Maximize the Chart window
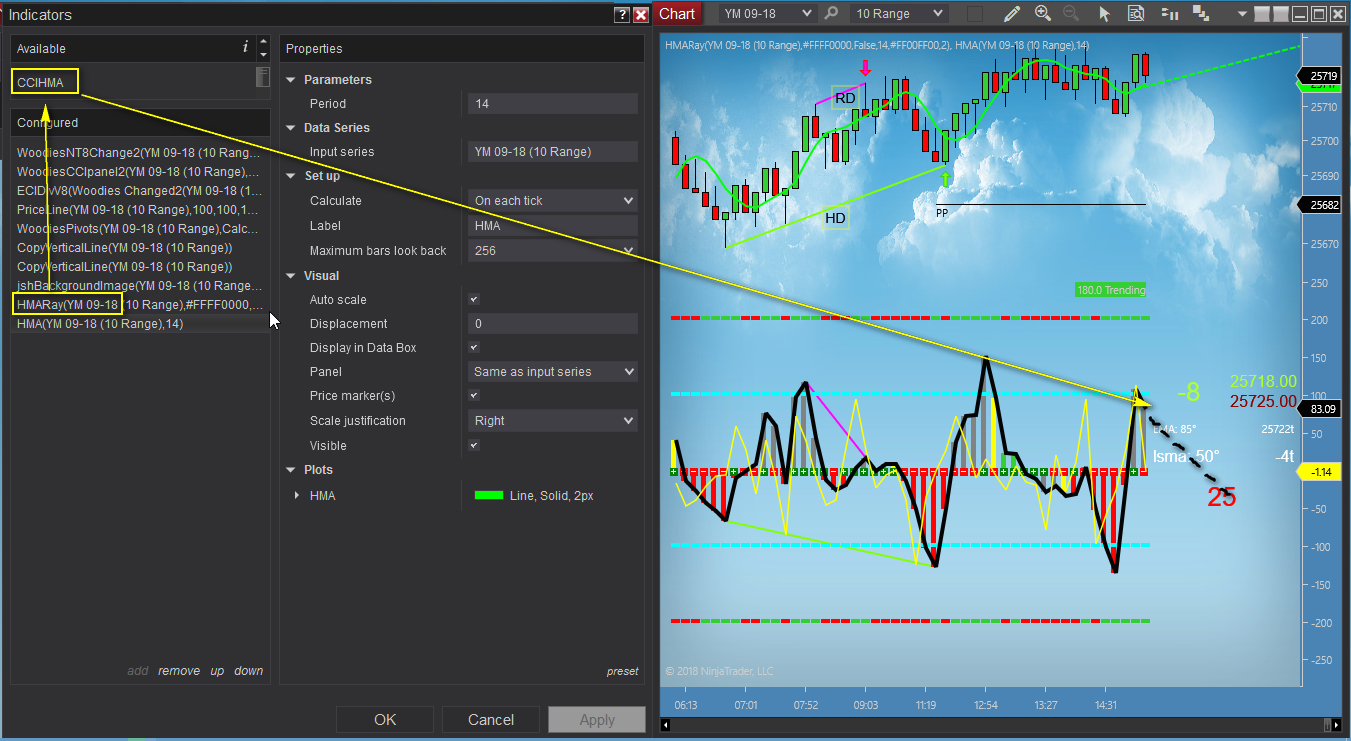This screenshot has height=741, width=1351. 1319,14
